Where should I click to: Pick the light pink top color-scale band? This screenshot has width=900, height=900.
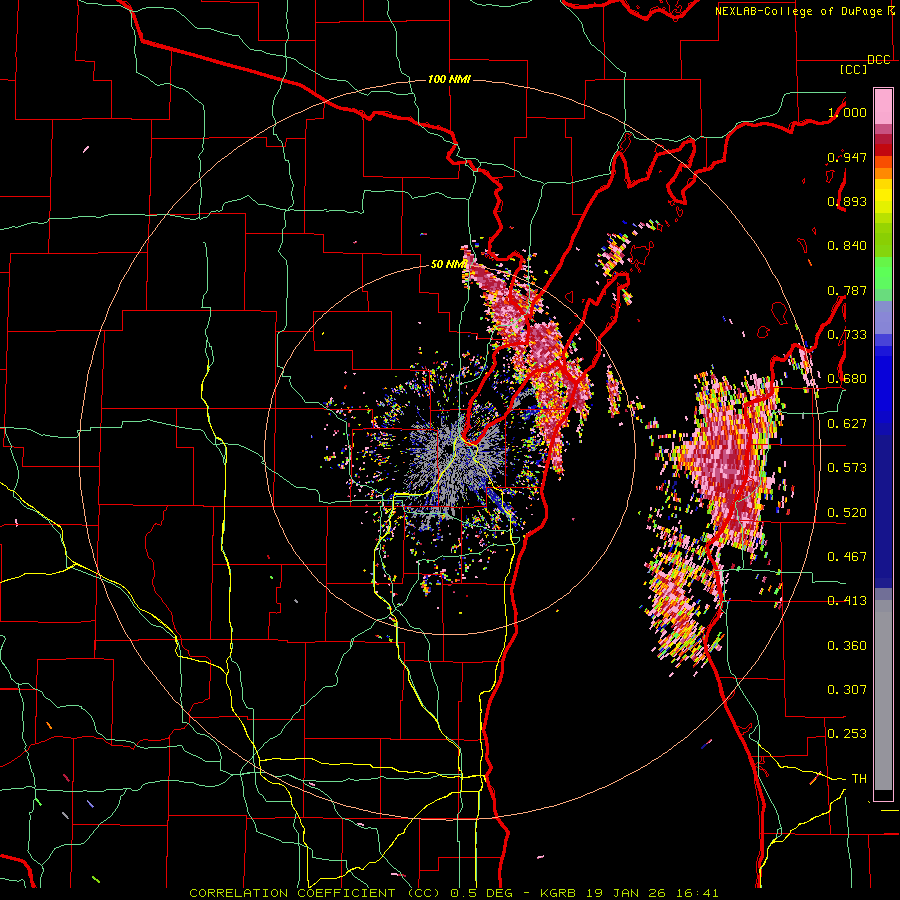pyautogui.click(x=883, y=107)
